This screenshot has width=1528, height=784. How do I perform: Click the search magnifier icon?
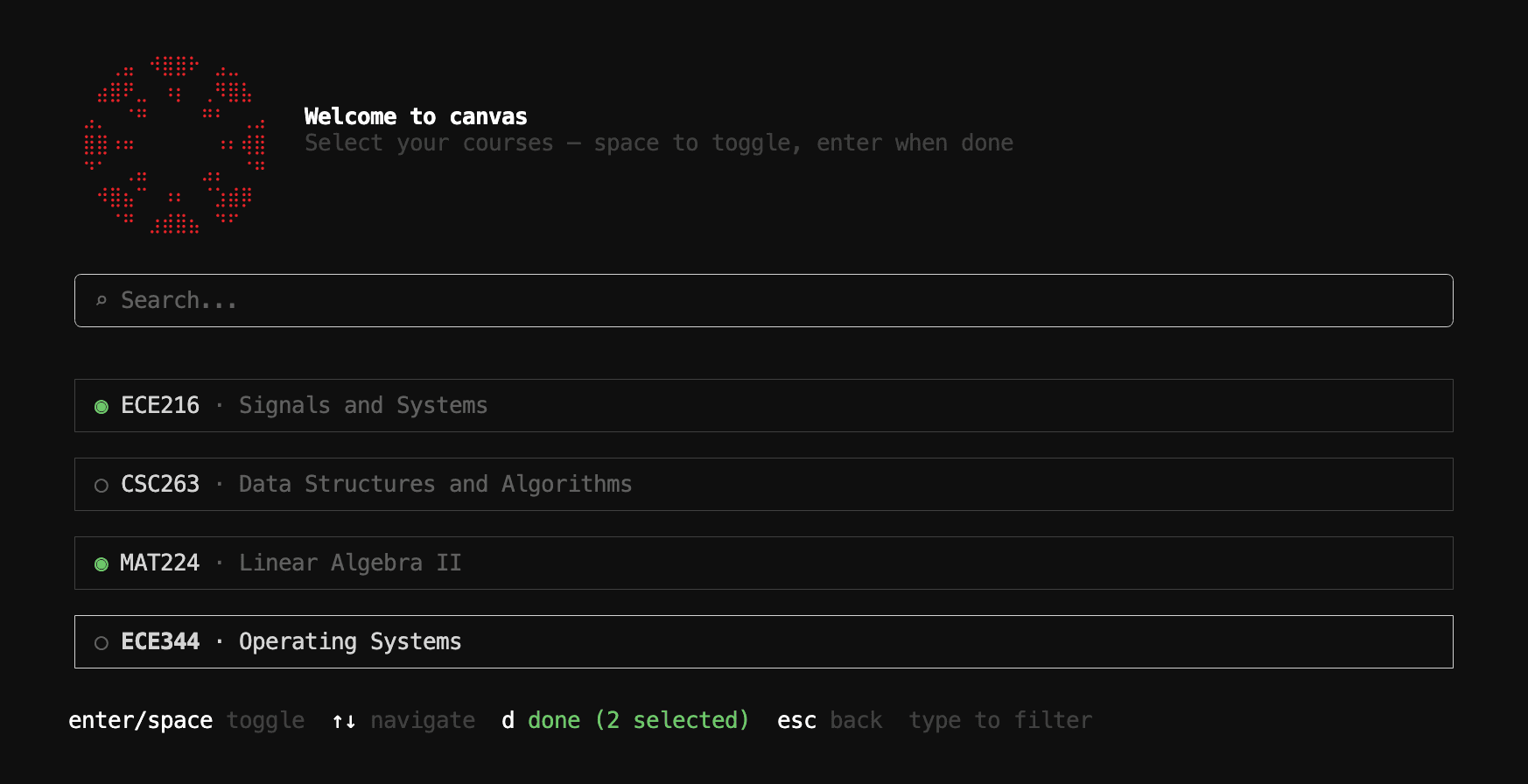pos(102,301)
